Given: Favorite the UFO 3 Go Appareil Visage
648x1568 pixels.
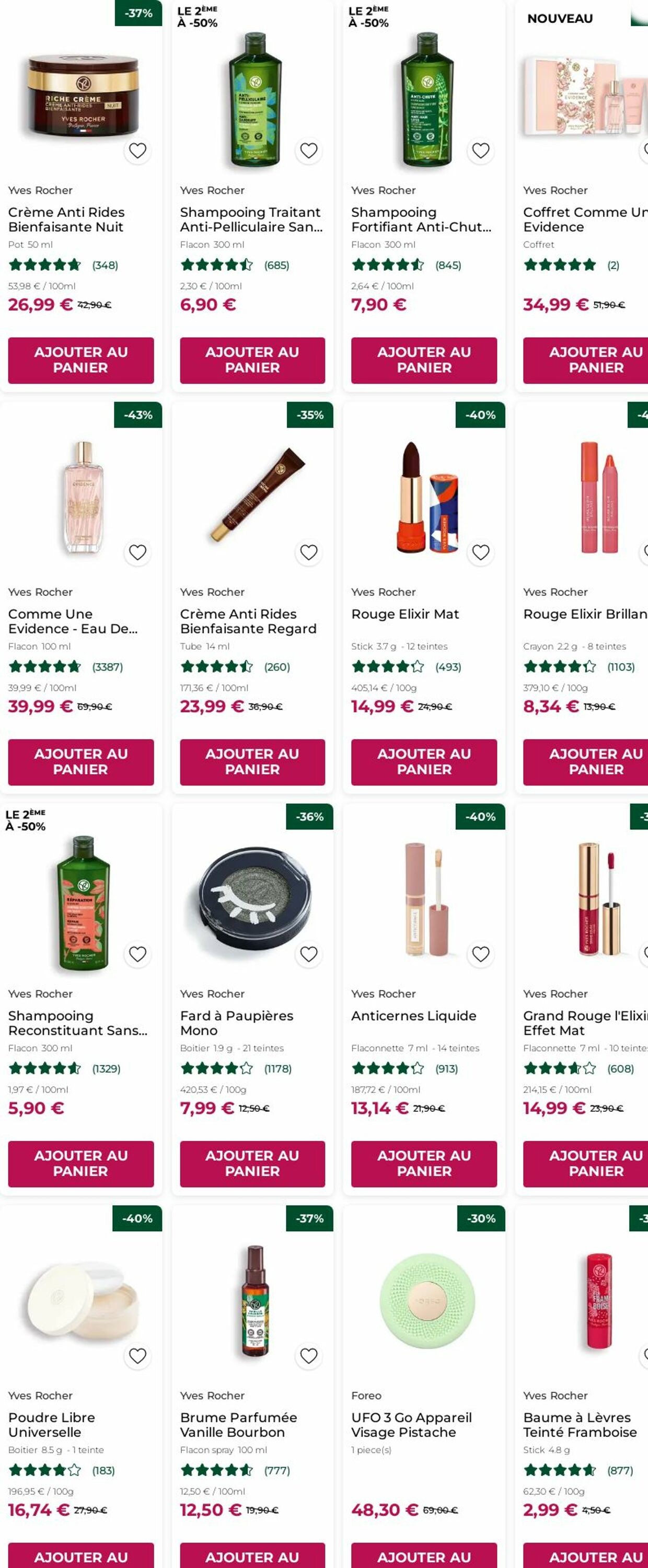Looking at the screenshot, I should 480,1355.
